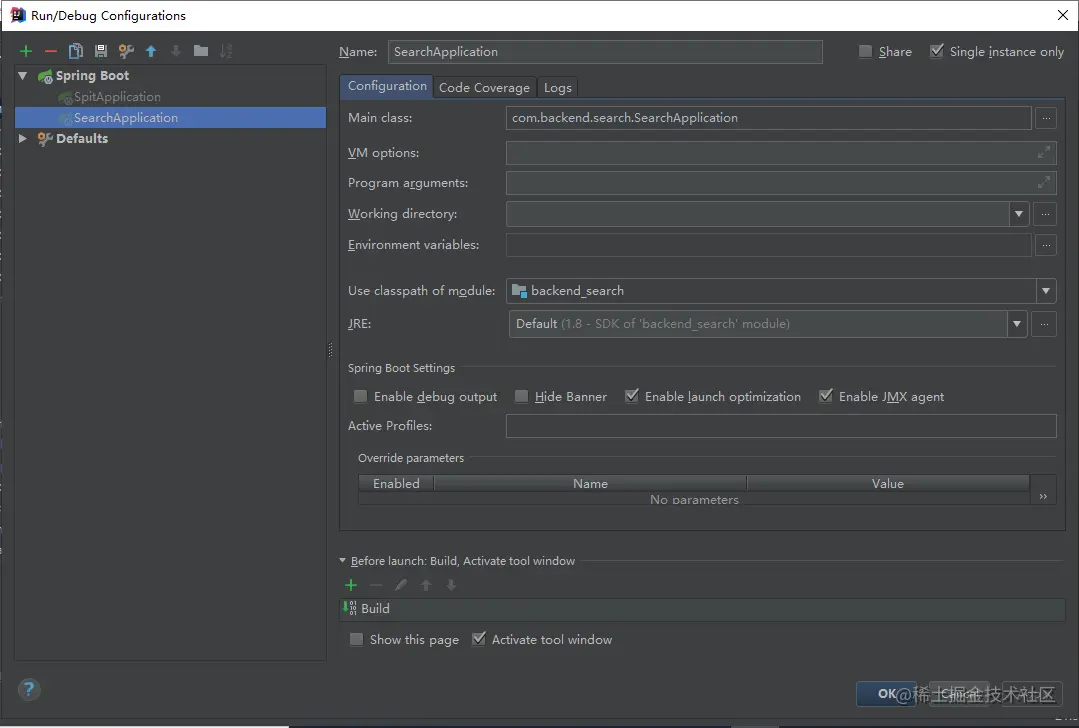1079x728 pixels.
Task: Add before launch task with plus
Action: coord(351,585)
